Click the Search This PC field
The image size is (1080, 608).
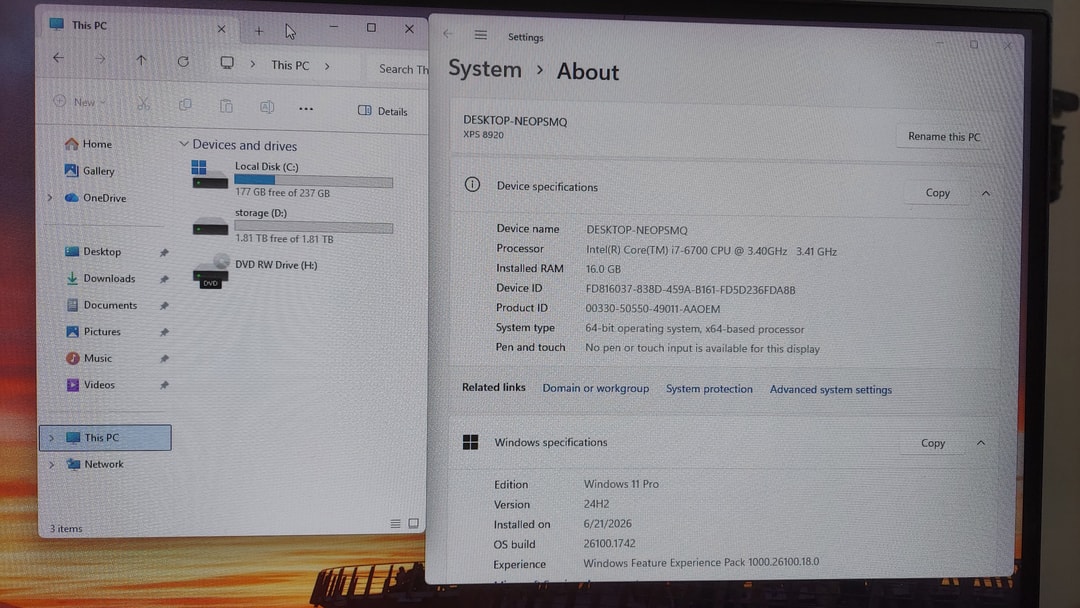pyautogui.click(x=403, y=69)
